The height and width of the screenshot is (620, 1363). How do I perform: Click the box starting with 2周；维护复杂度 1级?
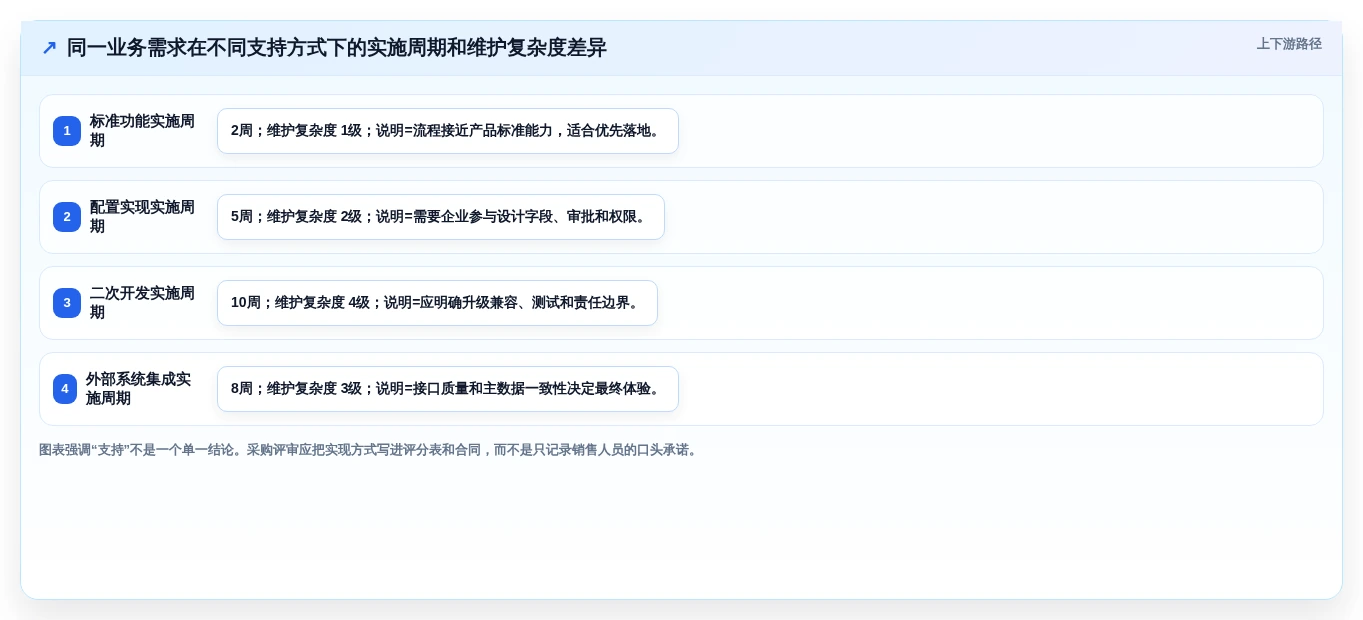448,131
